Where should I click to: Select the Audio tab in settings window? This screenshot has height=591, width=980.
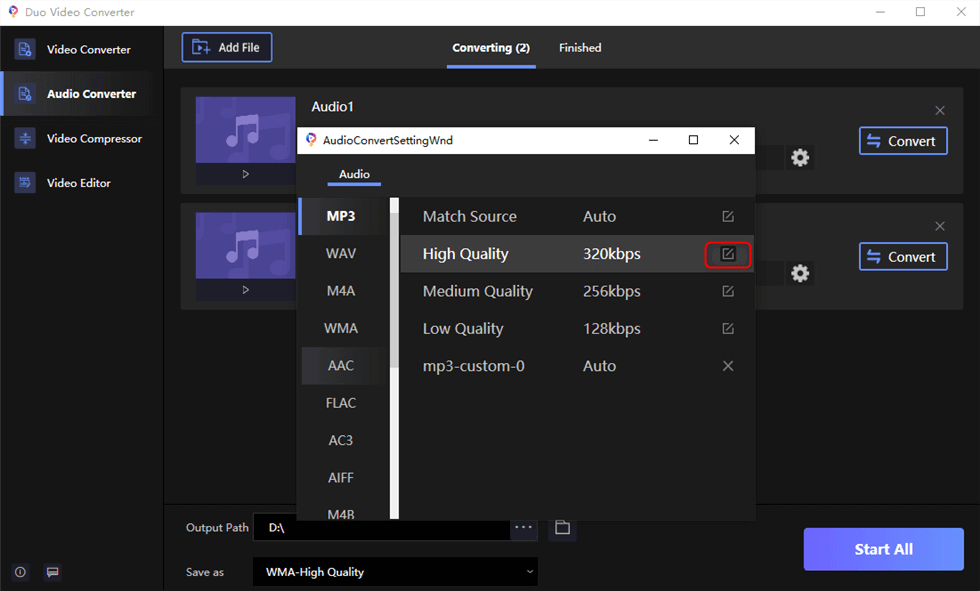[x=354, y=175]
